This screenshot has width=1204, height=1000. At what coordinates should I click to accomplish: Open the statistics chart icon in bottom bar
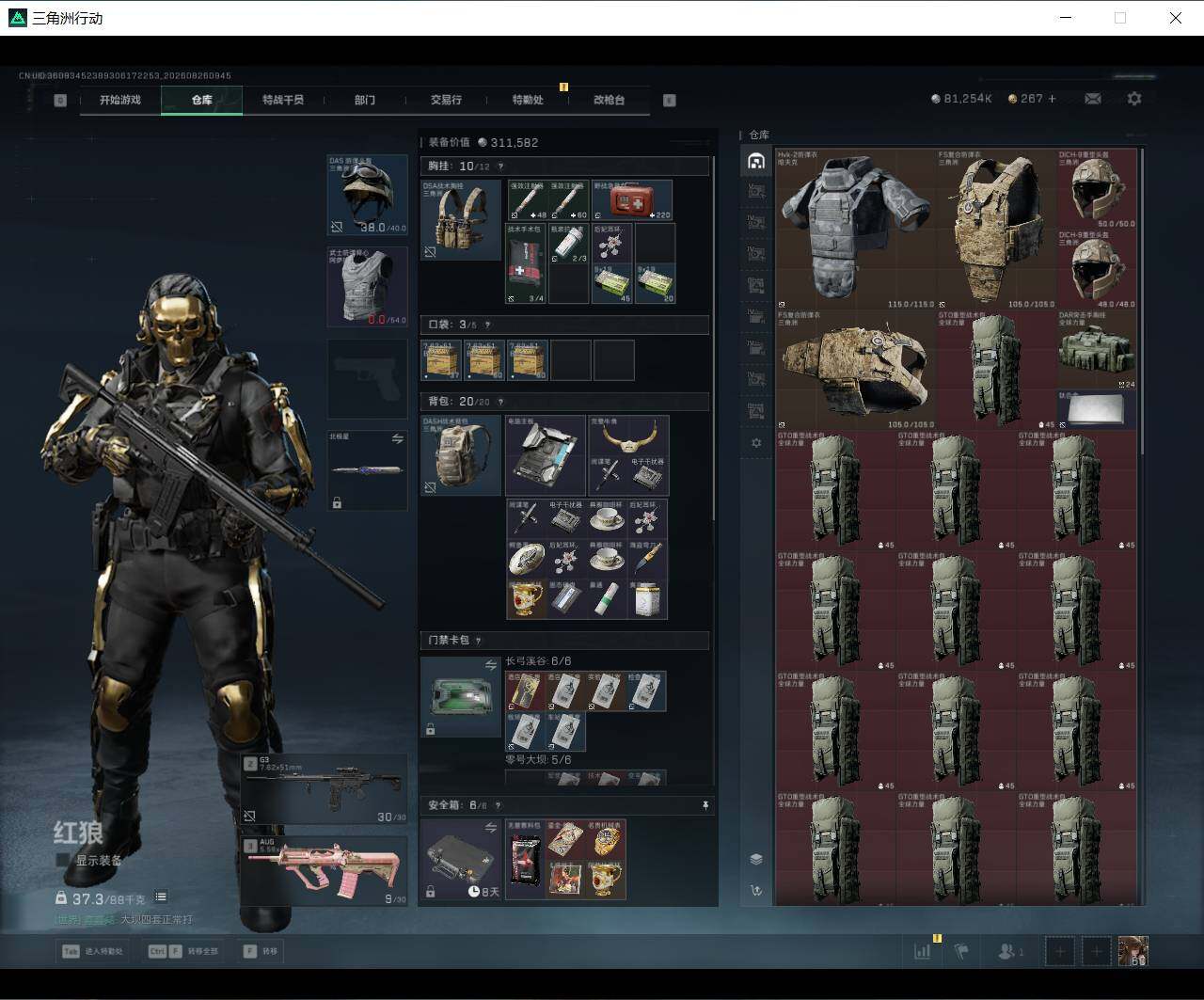point(923,951)
